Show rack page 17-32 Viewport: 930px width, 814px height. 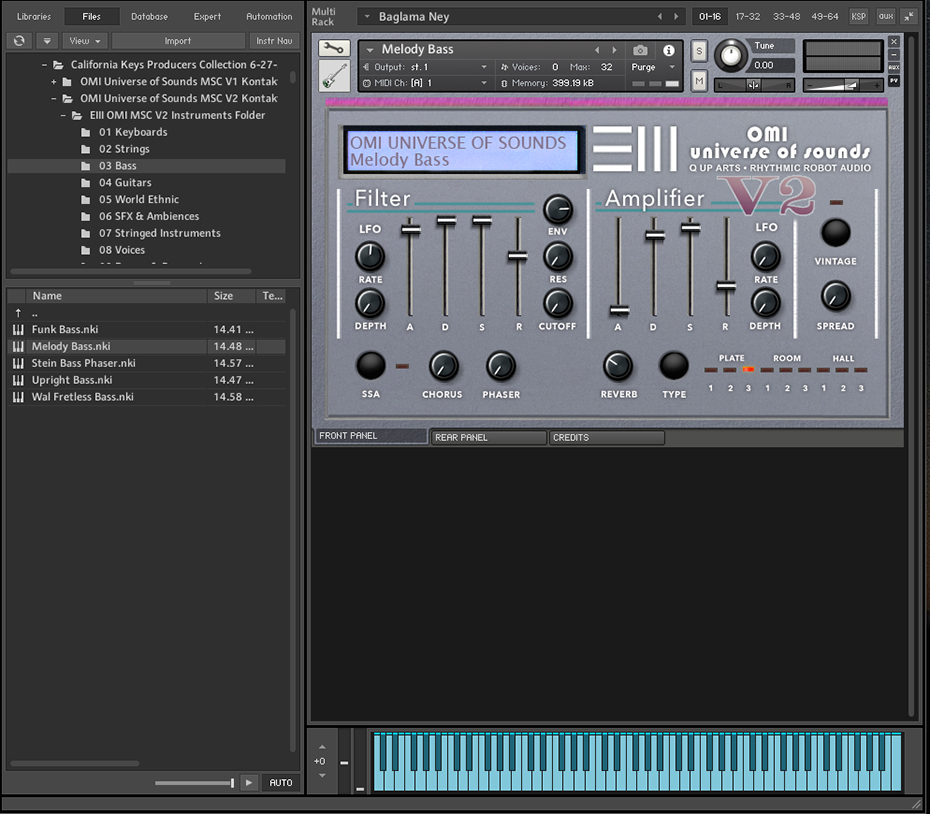pyautogui.click(x=747, y=17)
